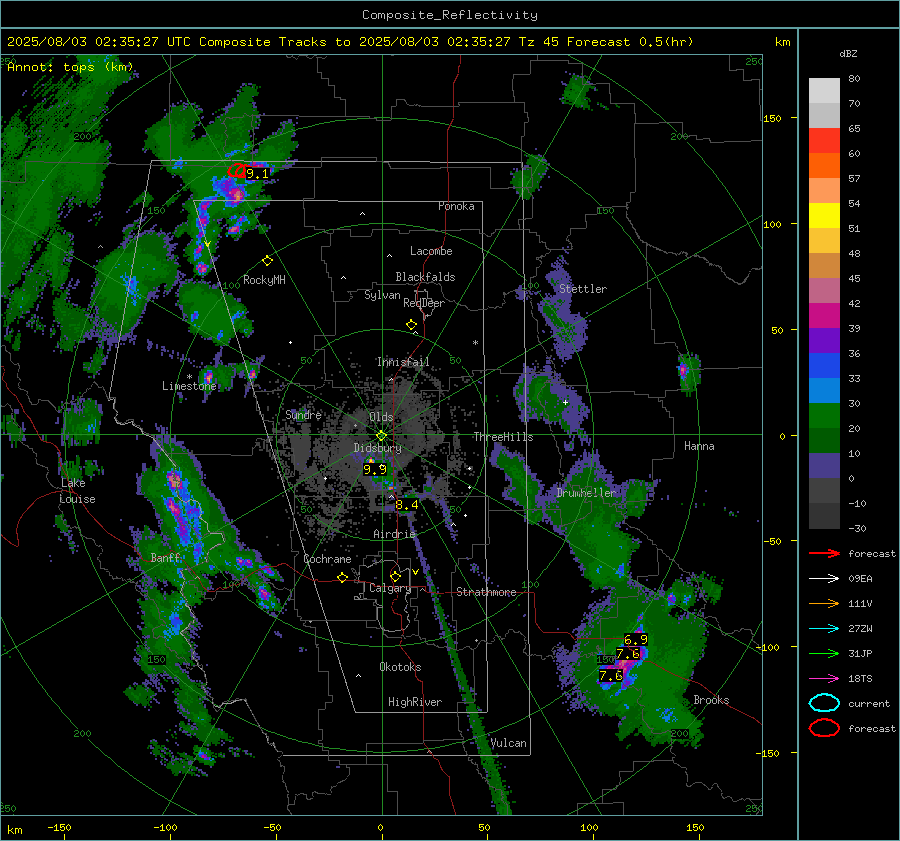This screenshot has width=900, height=841.
Task: Select the Okotoks city label
Action: [x=400, y=667]
